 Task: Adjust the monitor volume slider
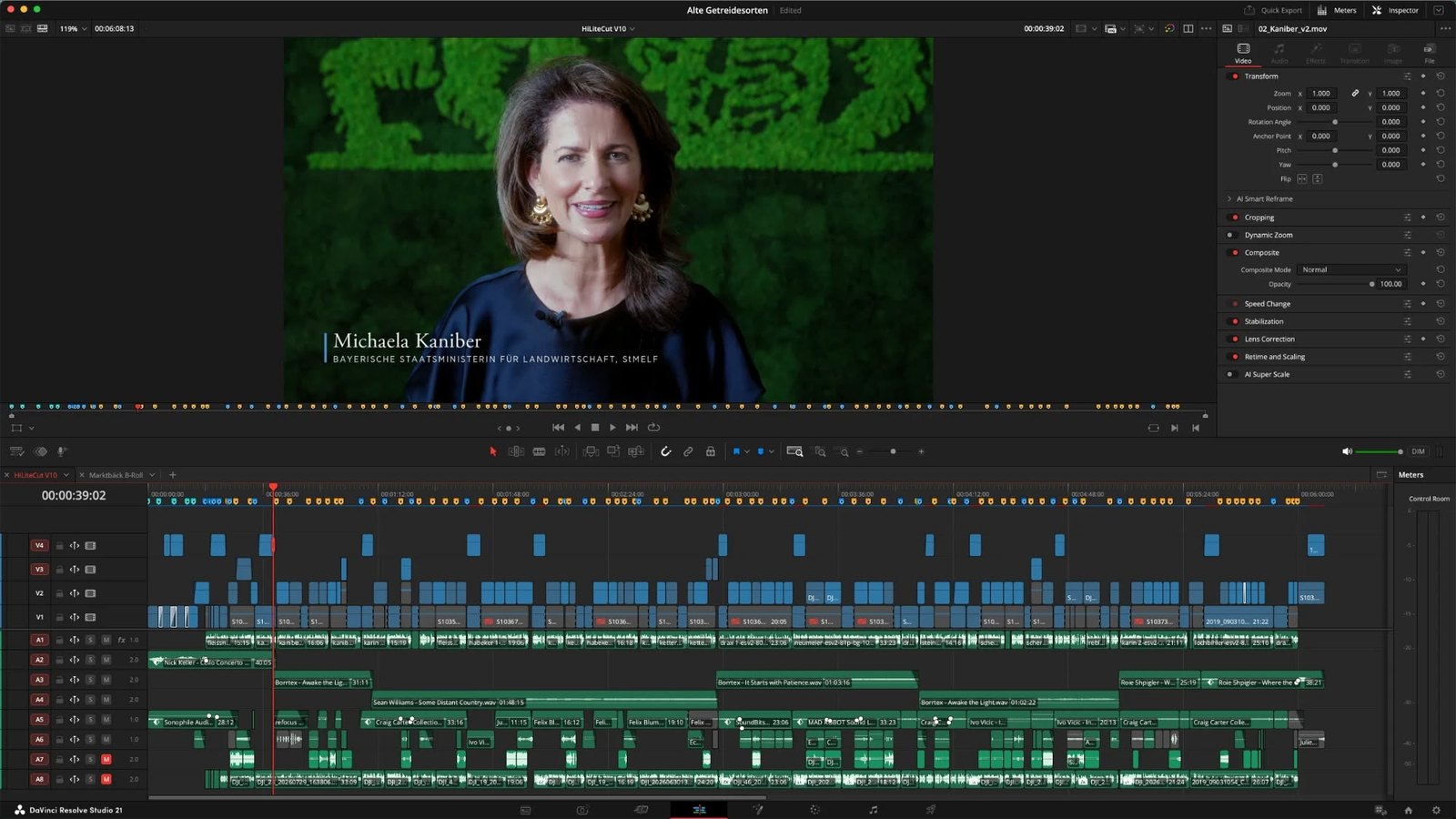click(1380, 451)
